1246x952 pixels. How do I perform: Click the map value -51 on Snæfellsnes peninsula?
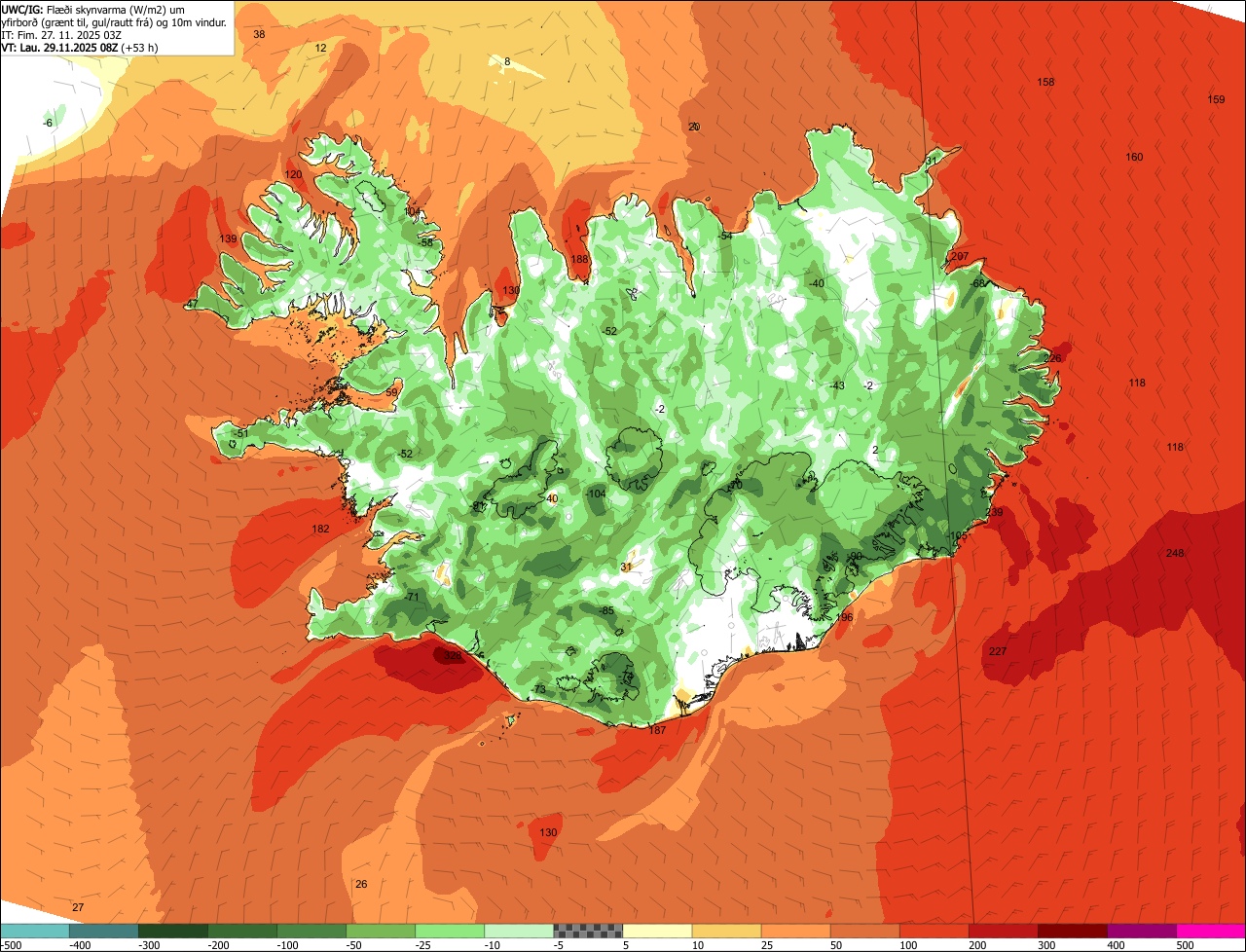[x=241, y=432]
